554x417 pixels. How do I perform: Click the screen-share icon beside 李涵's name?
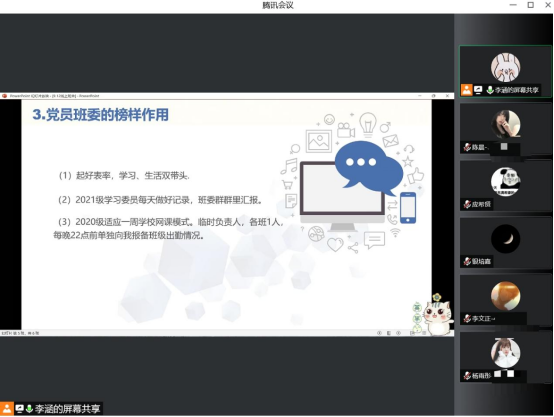[478, 90]
